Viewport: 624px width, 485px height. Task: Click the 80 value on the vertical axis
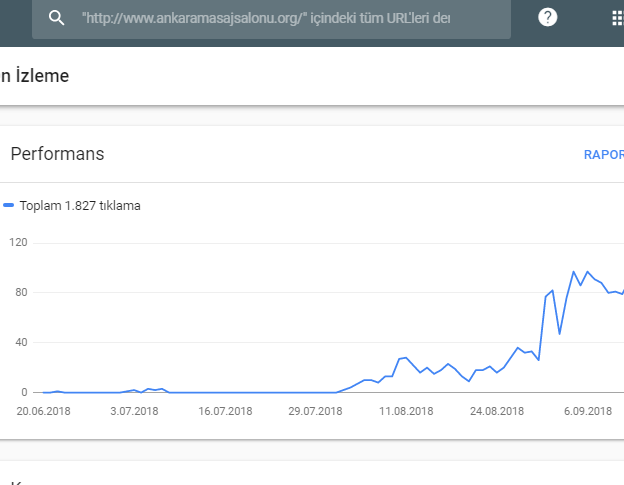point(21,292)
